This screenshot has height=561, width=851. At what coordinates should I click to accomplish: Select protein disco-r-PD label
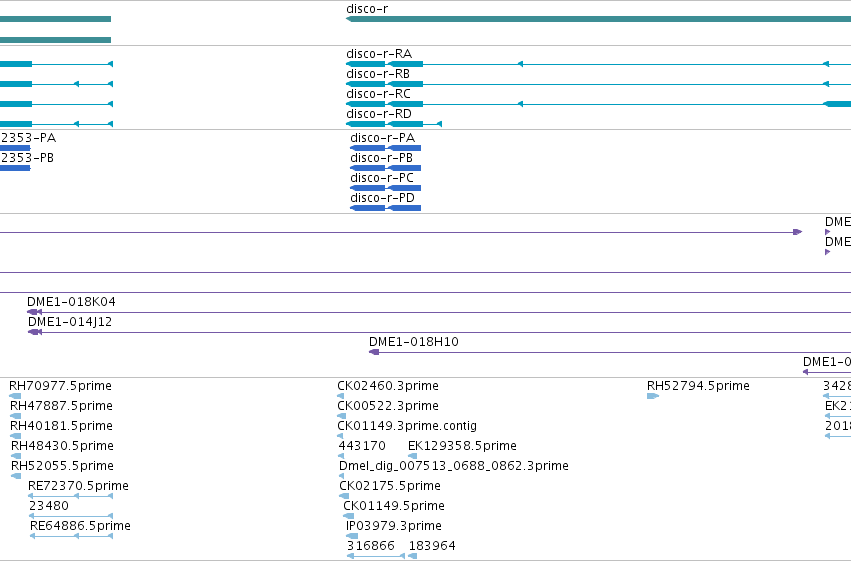383,198
